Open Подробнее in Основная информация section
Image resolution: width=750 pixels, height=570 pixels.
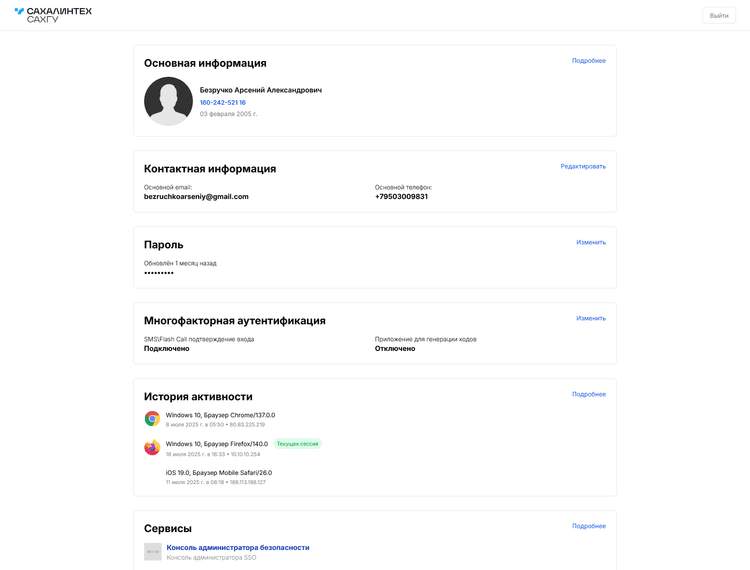coord(589,61)
